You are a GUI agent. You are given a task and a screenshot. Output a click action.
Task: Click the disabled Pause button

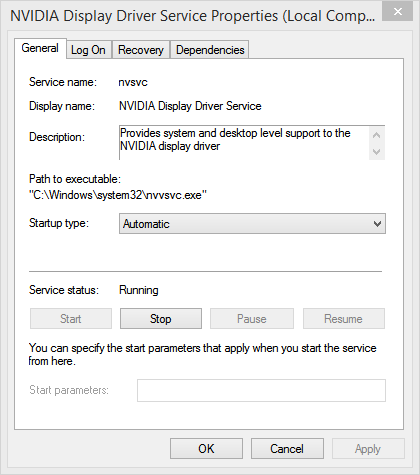(252, 319)
